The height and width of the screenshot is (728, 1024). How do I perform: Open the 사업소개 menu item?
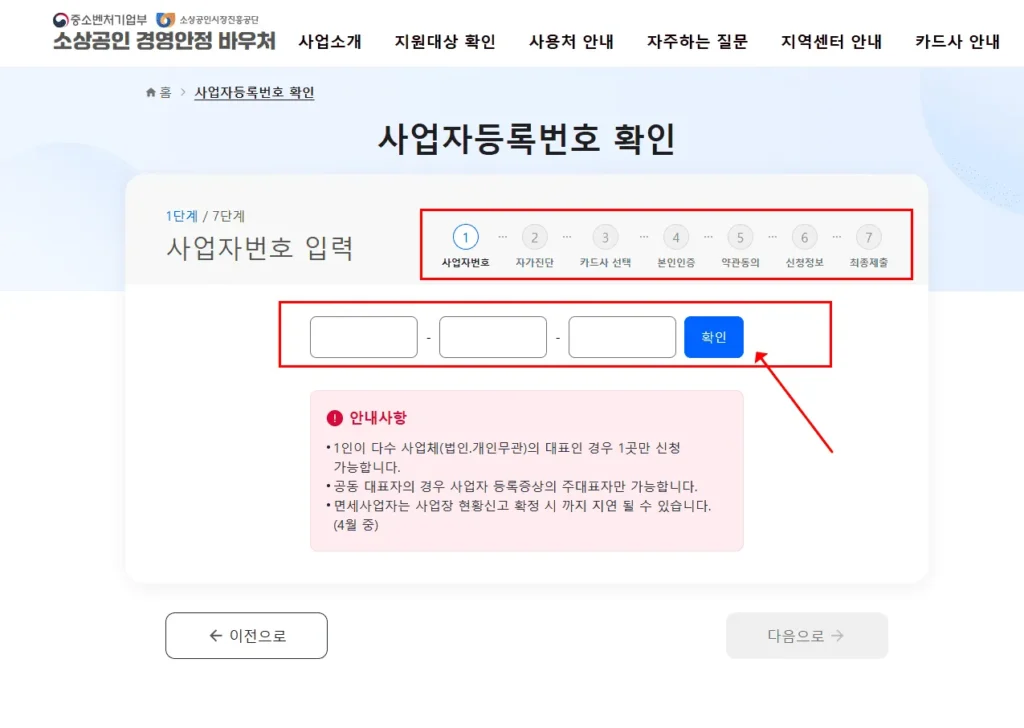tap(331, 42)
